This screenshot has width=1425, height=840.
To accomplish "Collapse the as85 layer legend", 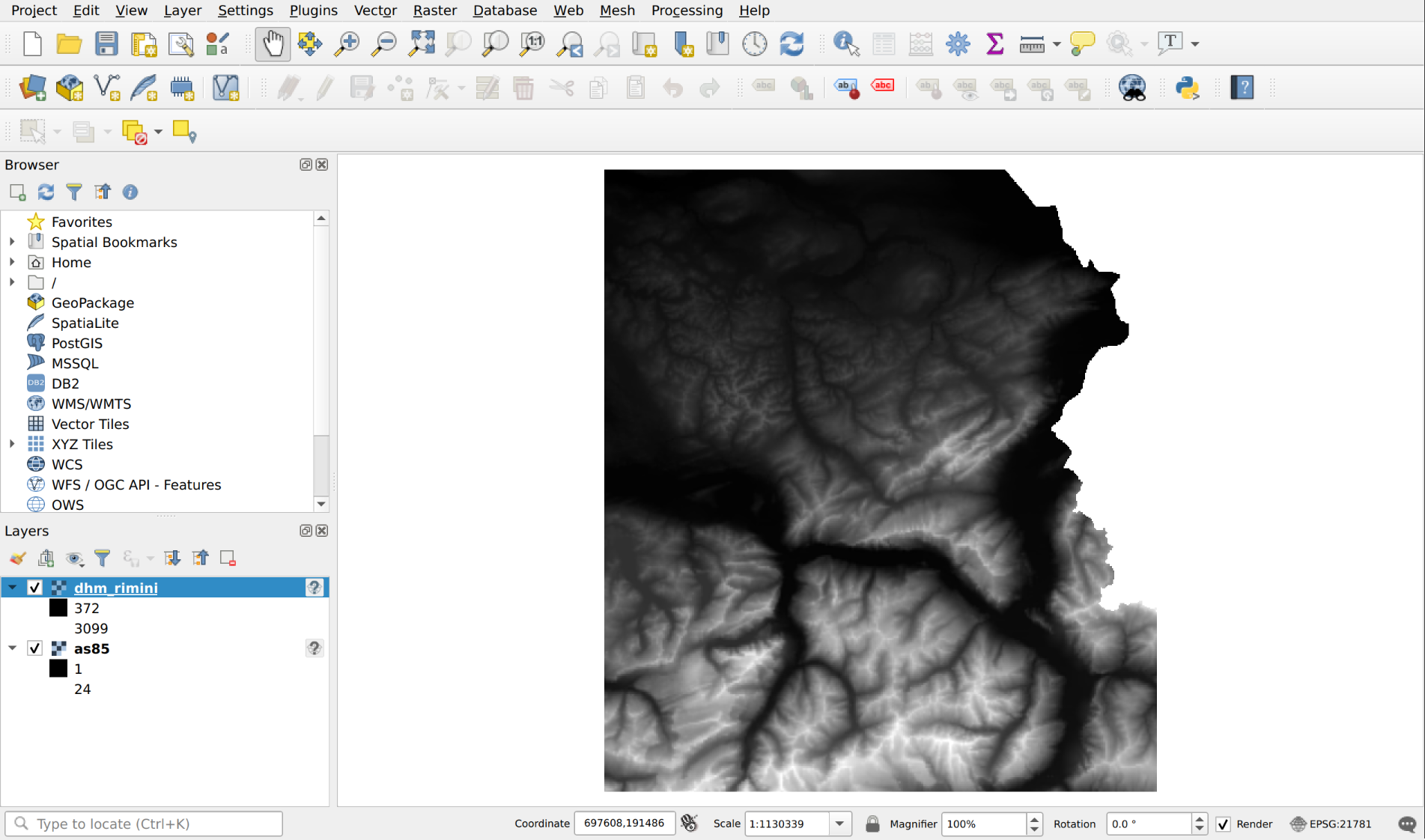I will coord(12,648).
